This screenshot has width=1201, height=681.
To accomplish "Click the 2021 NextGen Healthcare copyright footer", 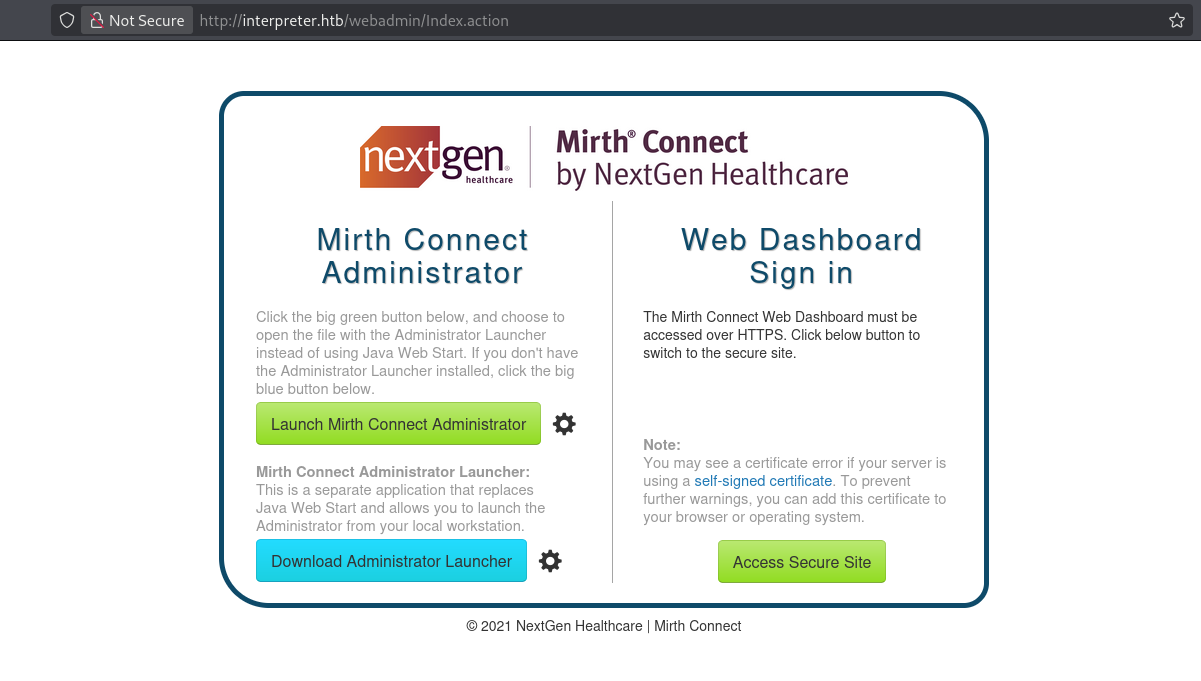I will pos(604,626).
